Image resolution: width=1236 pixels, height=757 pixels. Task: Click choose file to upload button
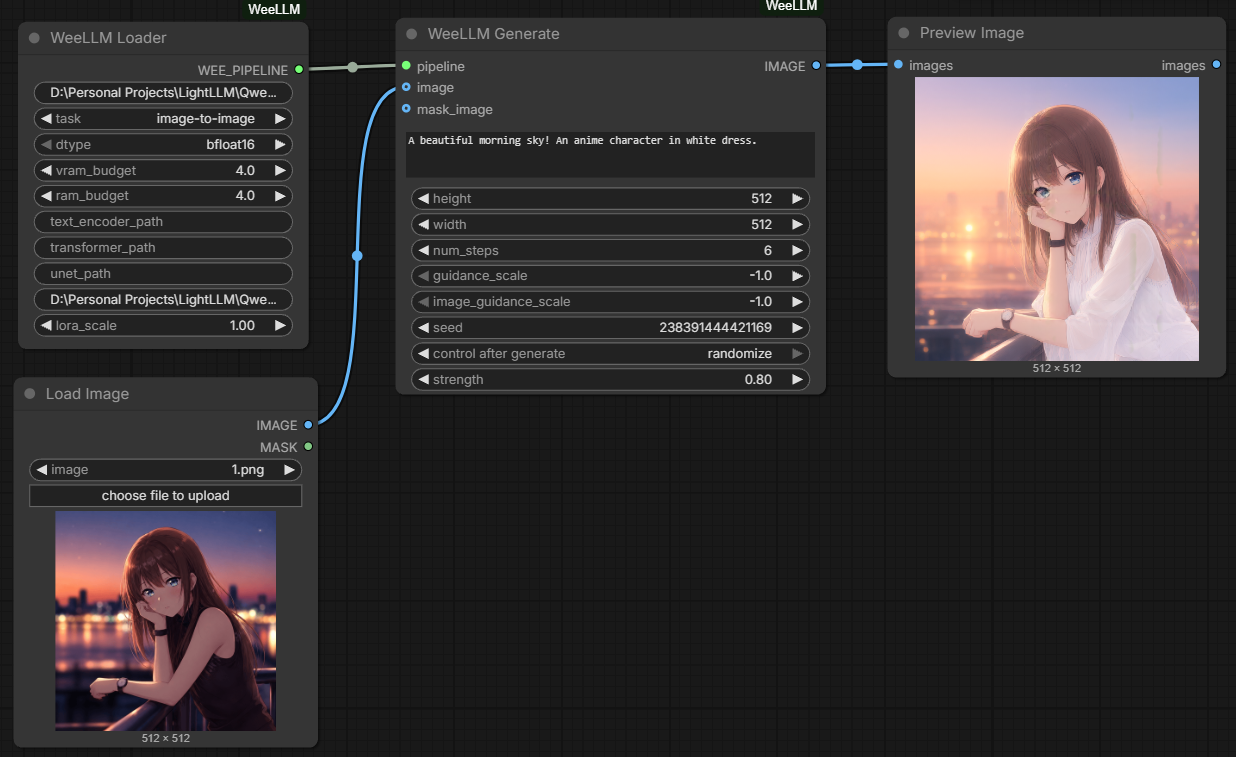tap(165, 496)
